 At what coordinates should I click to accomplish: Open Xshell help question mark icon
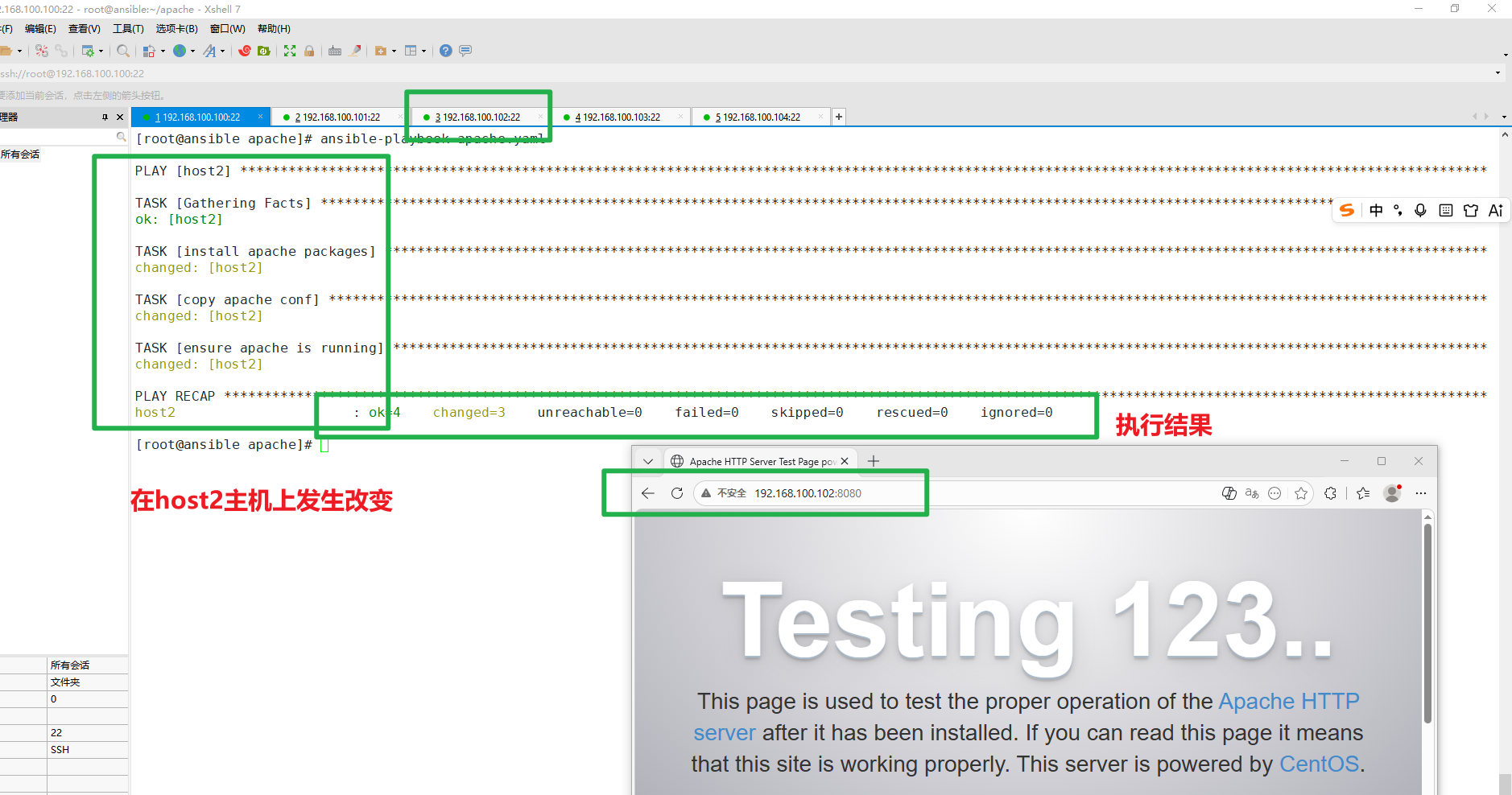[x=446, y=51]
